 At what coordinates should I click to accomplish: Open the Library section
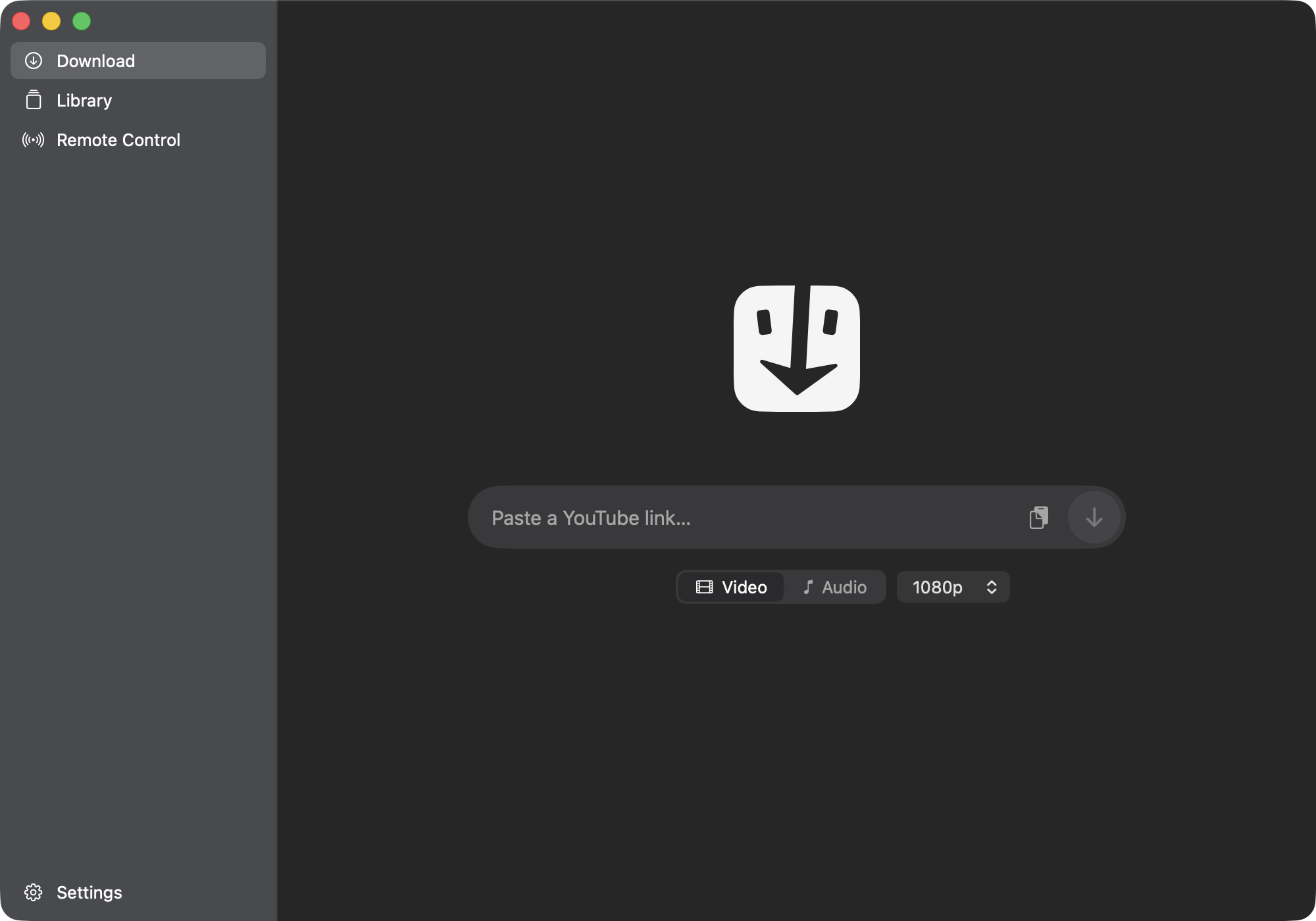pyautogui.click(x=138, y=100)
